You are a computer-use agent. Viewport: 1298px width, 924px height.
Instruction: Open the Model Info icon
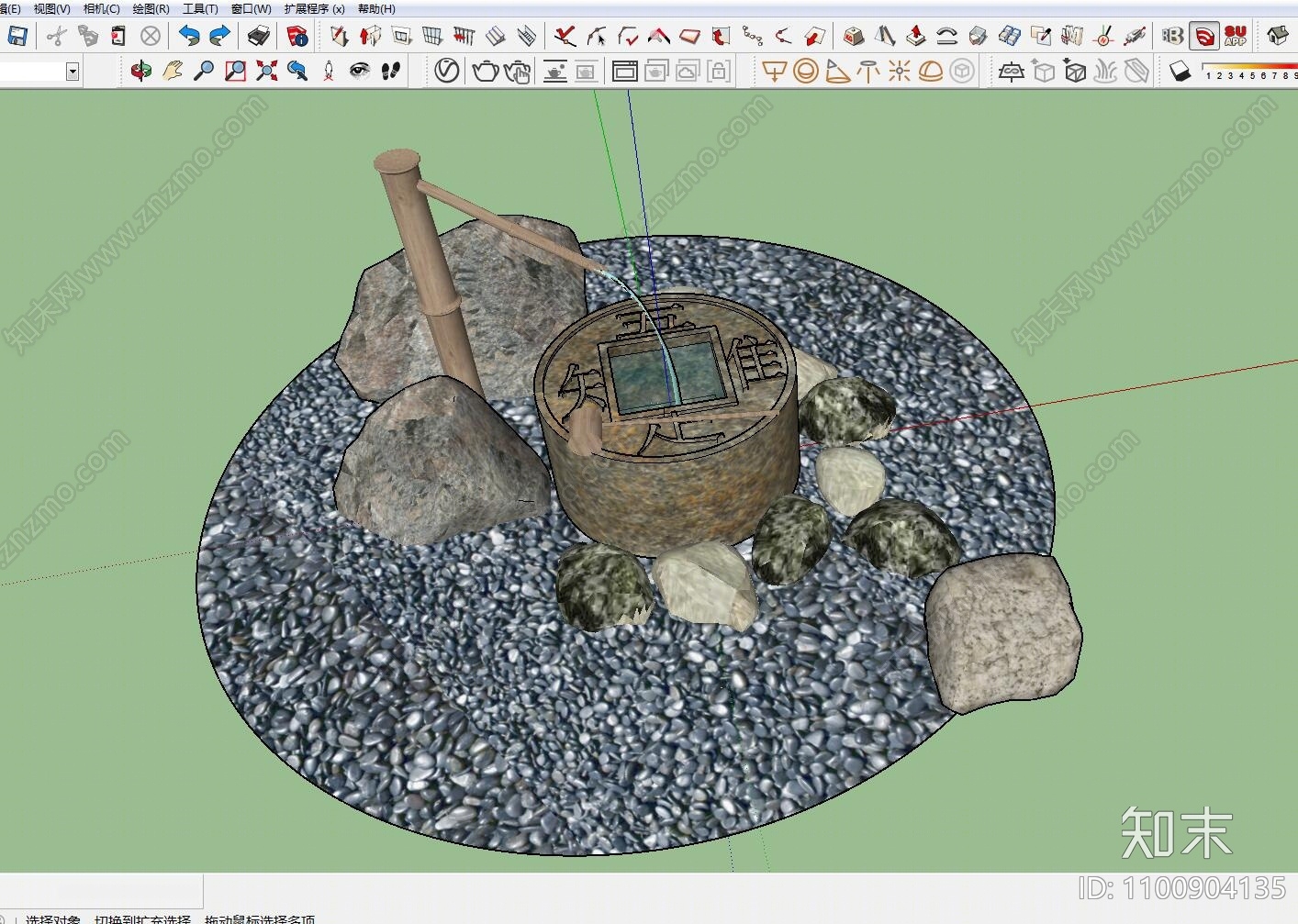297,37
